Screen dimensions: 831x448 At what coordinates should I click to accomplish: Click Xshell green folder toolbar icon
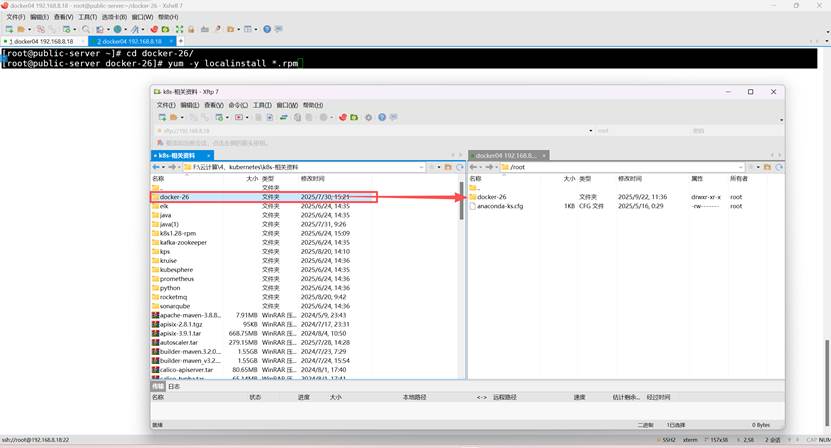pos(165,29)
